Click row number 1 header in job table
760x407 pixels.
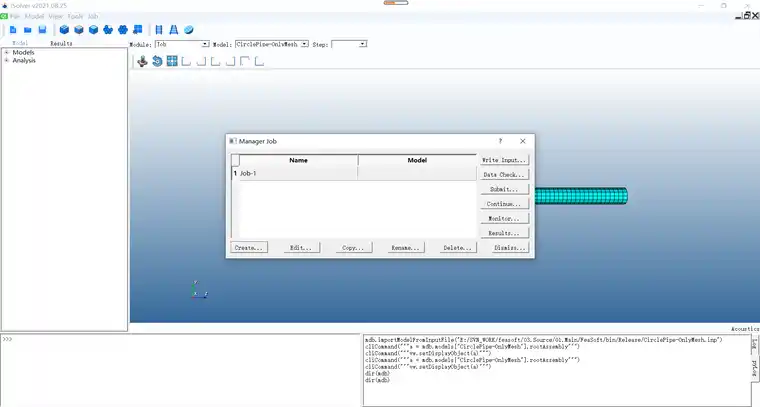click(235, 173)
